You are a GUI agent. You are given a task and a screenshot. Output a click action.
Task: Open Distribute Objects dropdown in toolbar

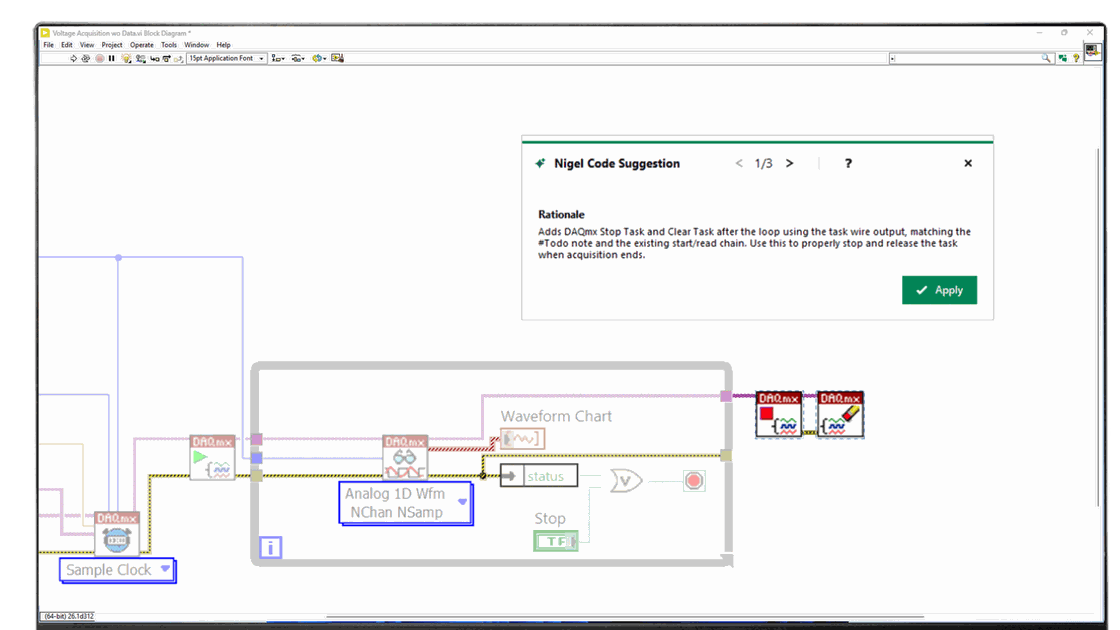pos(298,59)
